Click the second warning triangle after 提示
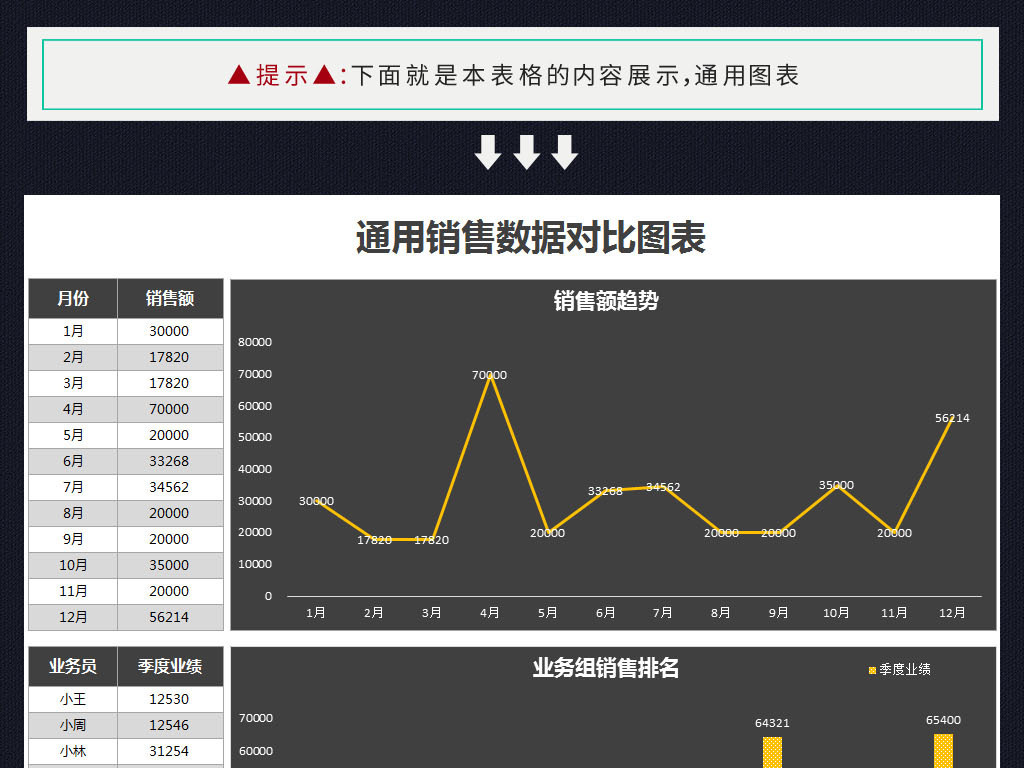Screen dimensions: 1024x768 (x=322, y=75)
